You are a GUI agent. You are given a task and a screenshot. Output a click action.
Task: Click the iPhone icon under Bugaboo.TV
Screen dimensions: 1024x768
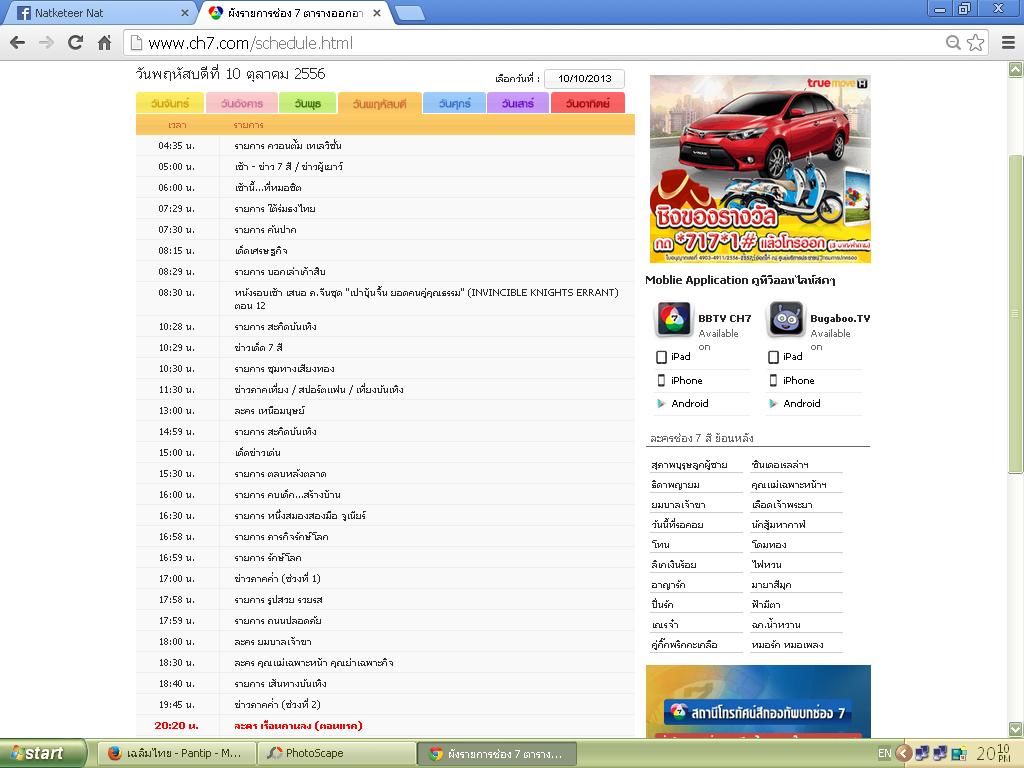click(x=774, y=380)
